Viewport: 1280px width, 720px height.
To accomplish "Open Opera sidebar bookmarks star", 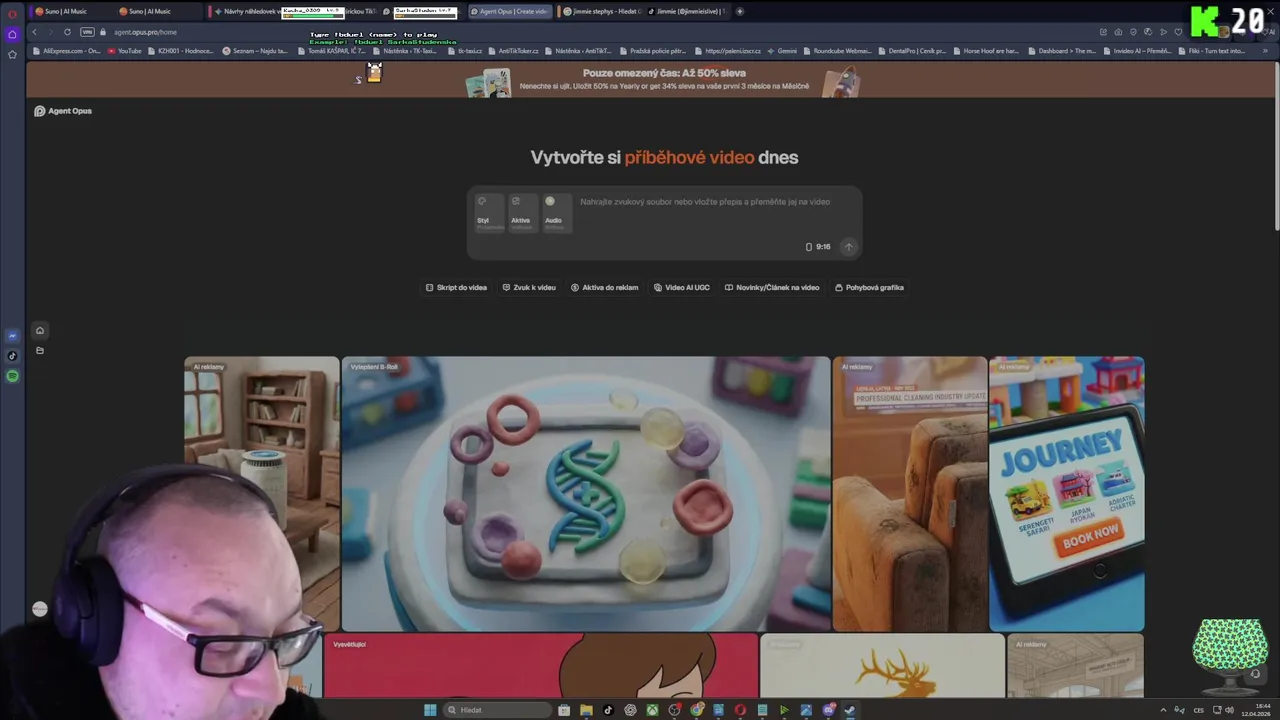I will (x=12, y=54).
